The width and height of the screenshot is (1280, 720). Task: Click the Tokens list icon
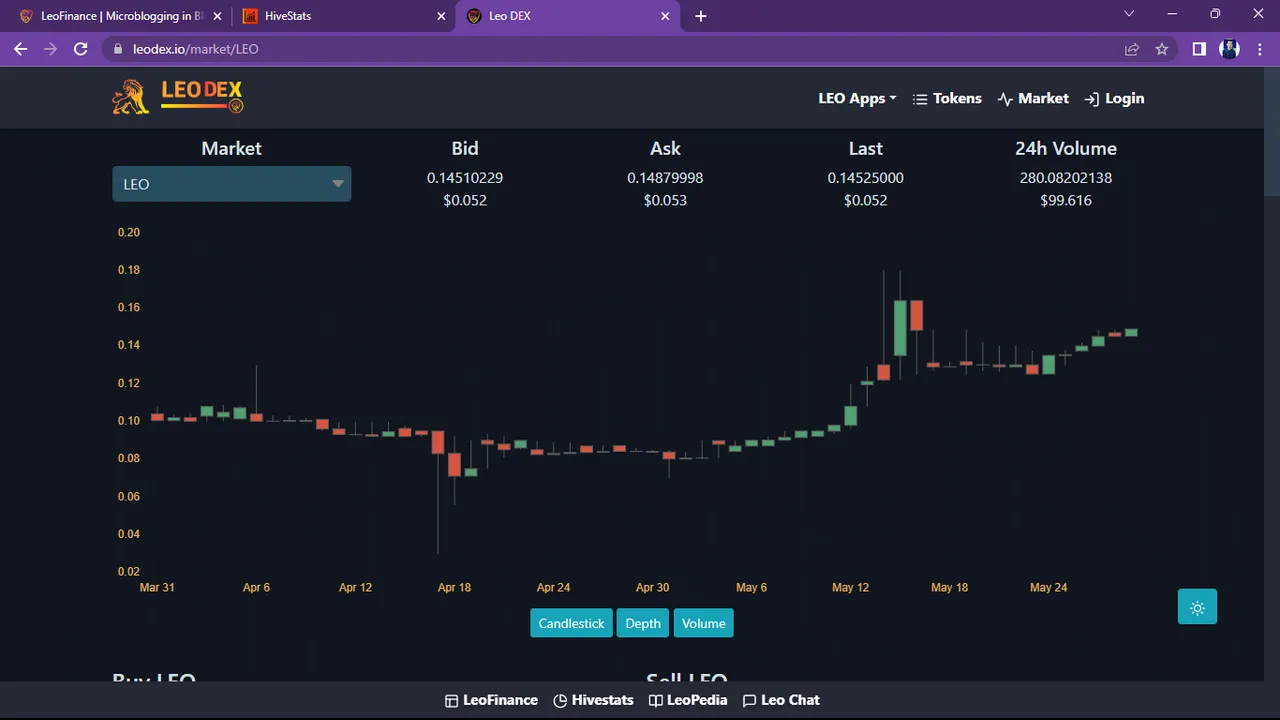click(920, 99)
